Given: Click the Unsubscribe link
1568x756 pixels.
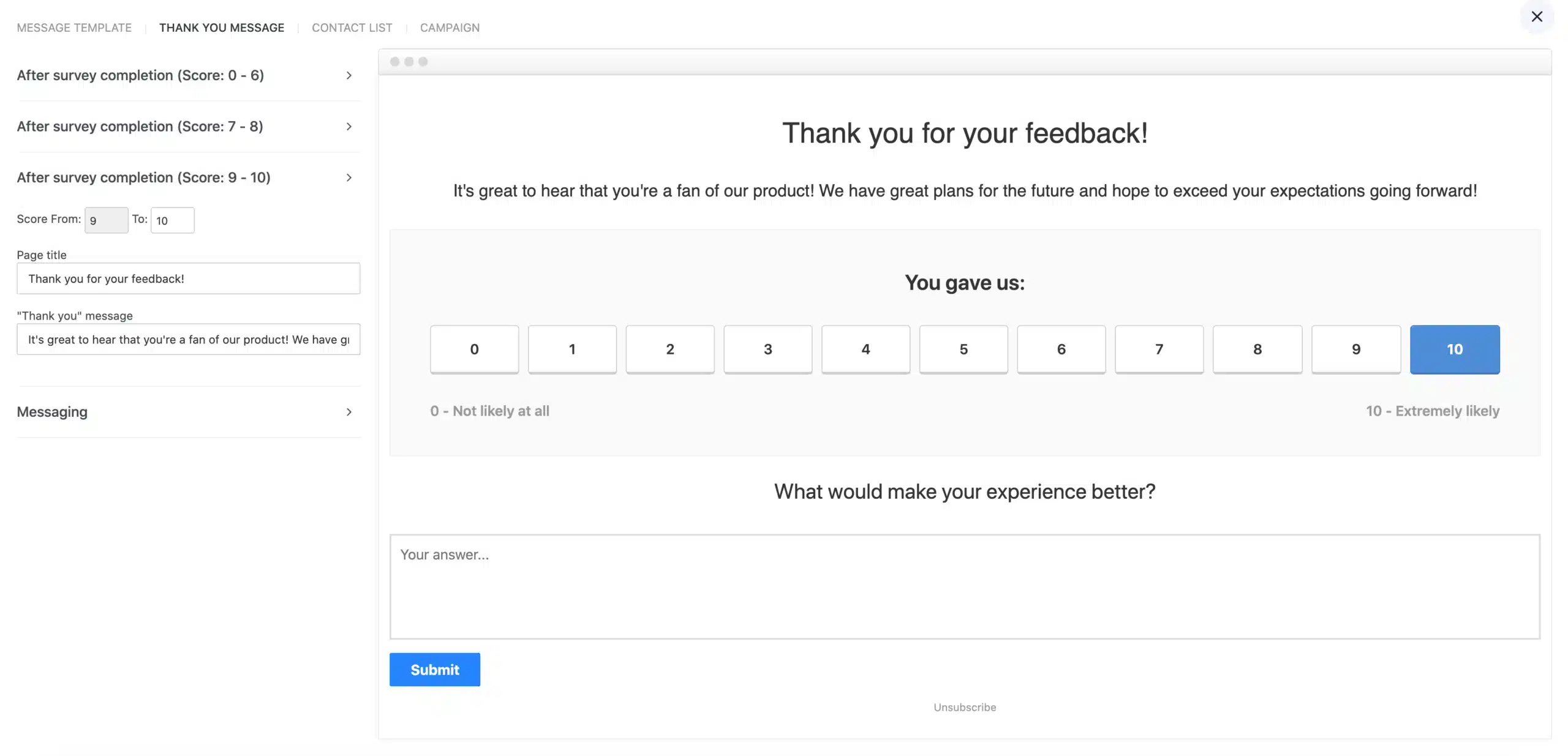Looking at the screenshot, I should click(965, 707).
